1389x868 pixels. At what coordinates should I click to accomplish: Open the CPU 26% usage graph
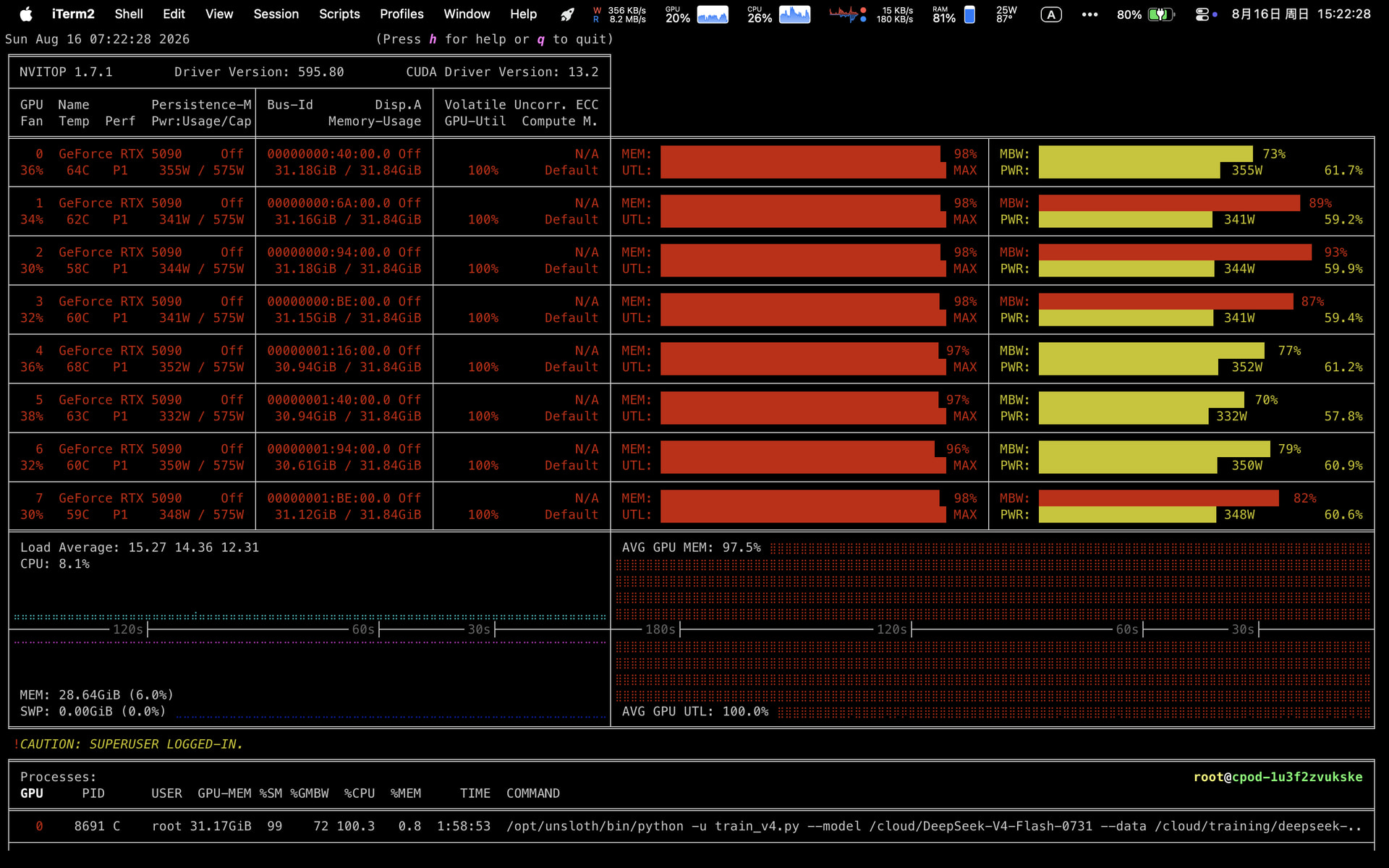[778, 14]
